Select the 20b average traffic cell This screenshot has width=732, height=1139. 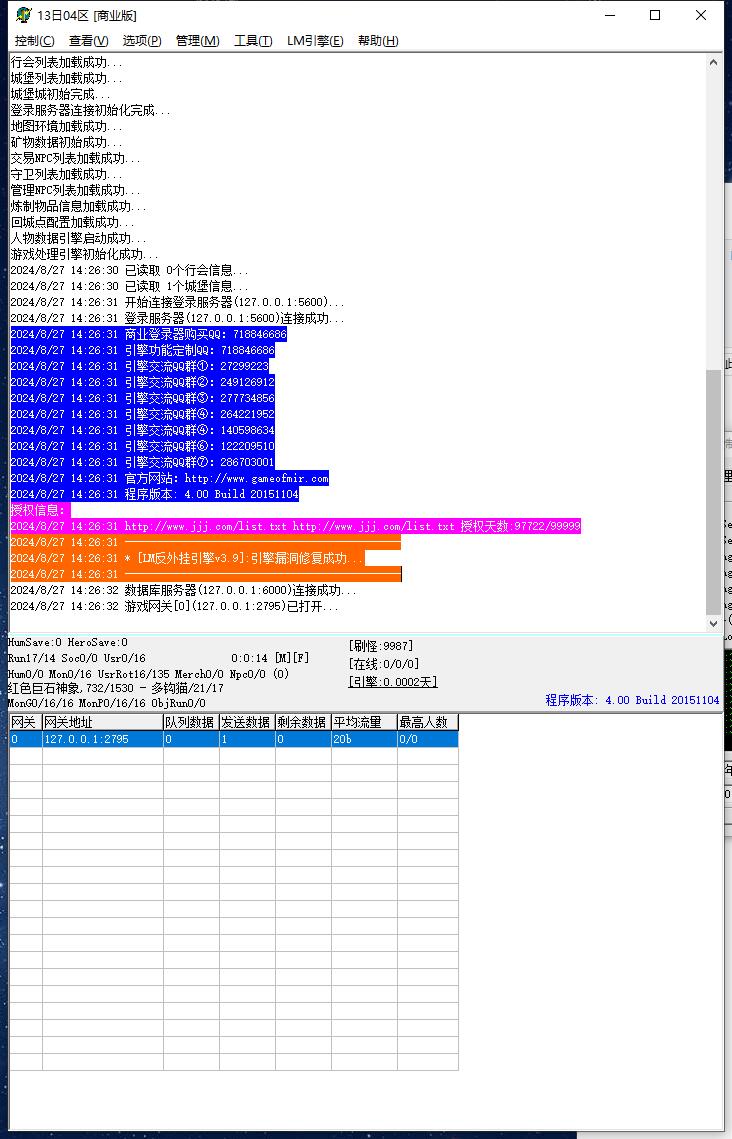pyautogui.click(x=364, y=739)
